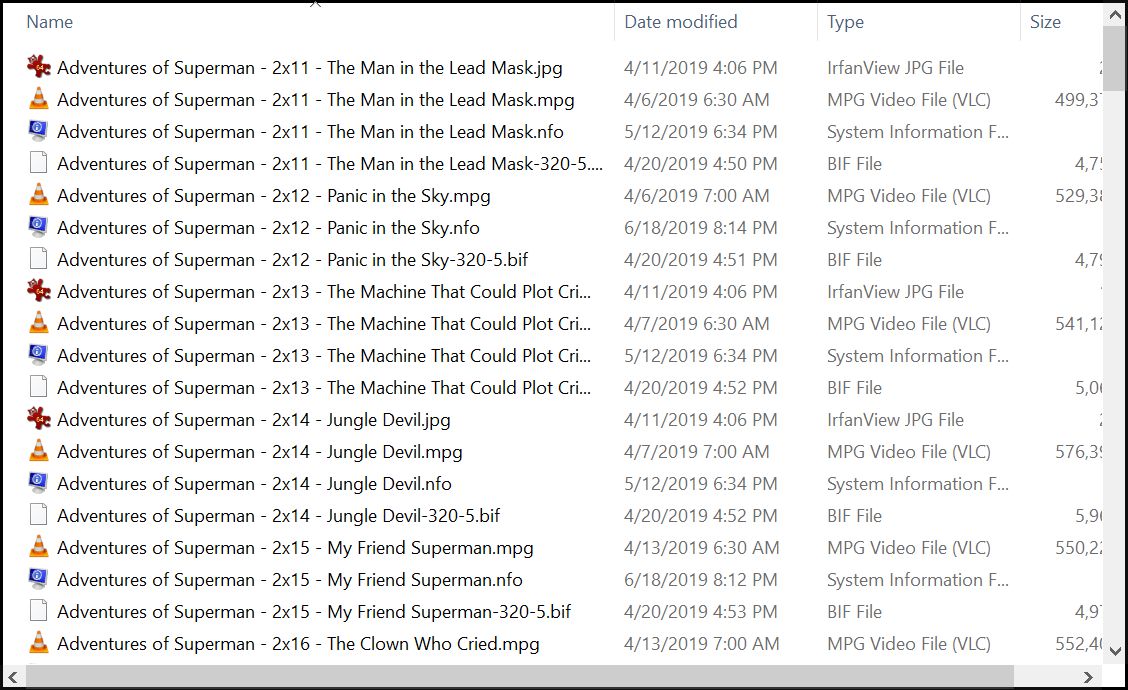Click the date '4/20/2019 4:50 PM'

click(701, 163)
